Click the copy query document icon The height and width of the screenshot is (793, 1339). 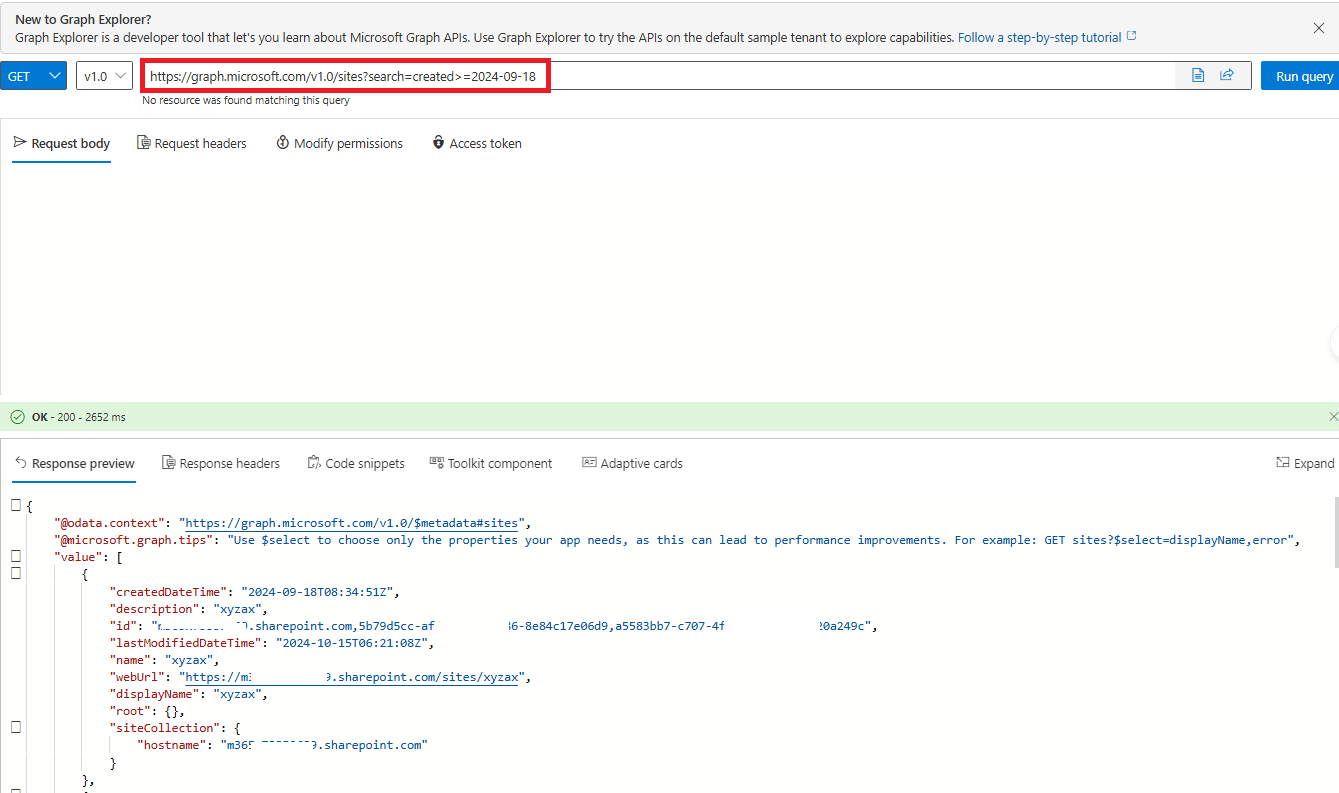tap(1198, 76)
